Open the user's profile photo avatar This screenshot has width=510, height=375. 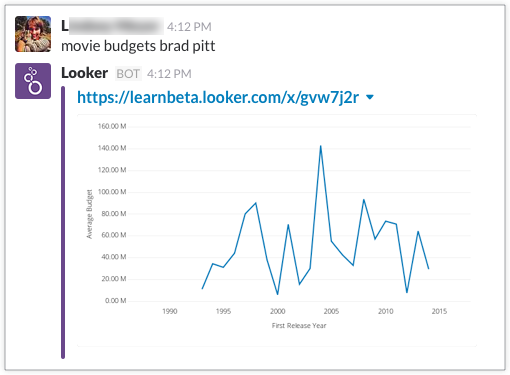[x=33, y=34]
